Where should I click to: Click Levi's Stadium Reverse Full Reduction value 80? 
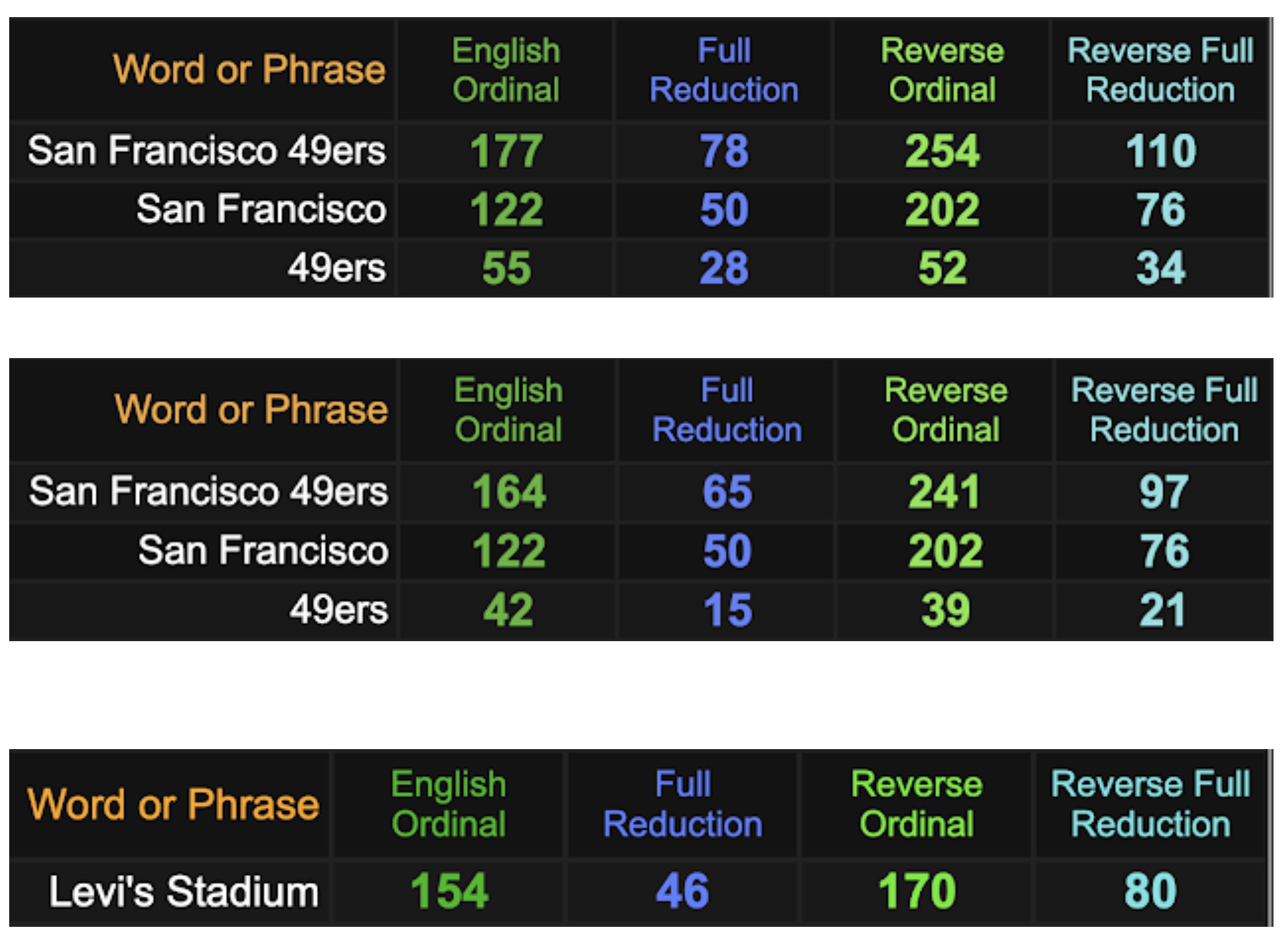click(x=1150, y=891)
